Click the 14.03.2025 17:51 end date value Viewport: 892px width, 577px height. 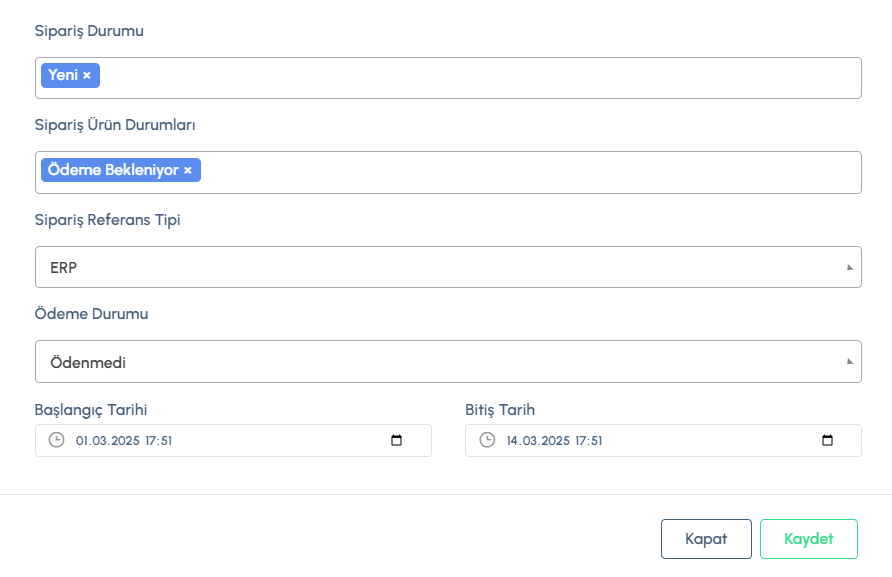coord(554,440)
